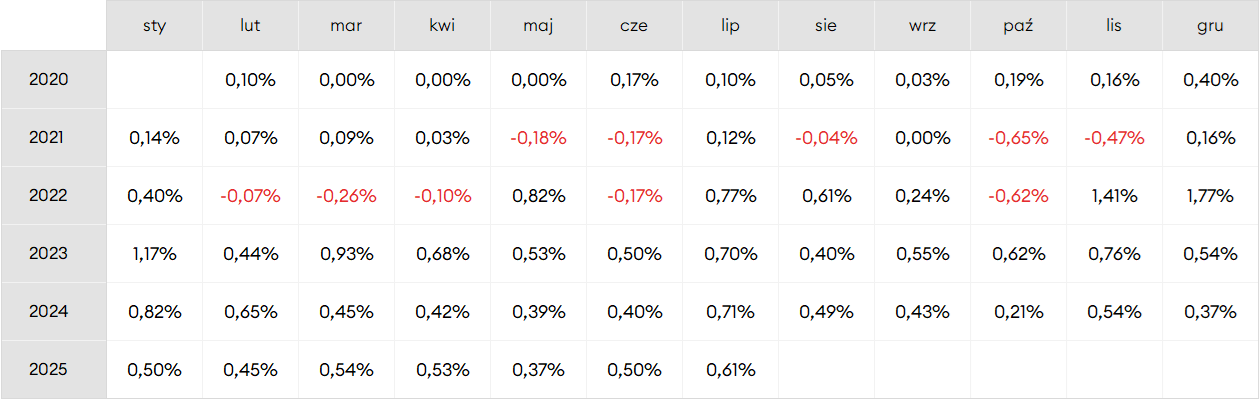
Task: Click the 0,21% cell in October 2024
Action: pyautogui.click(x=1019, y=311)
